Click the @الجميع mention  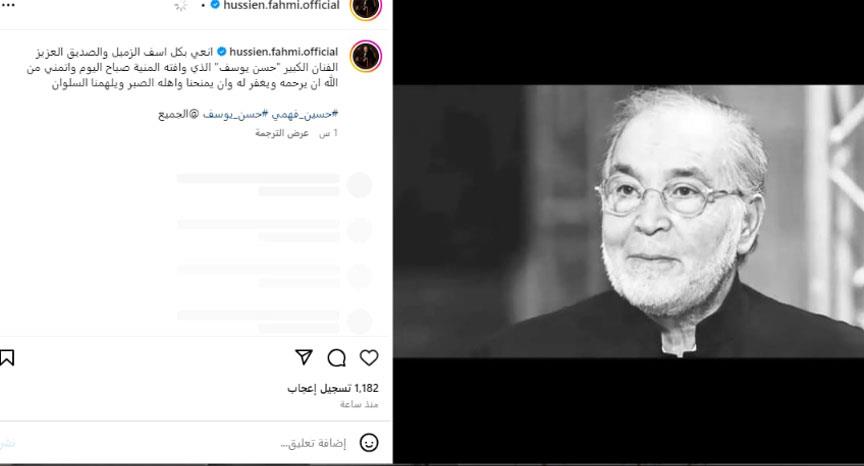point(179,114)
